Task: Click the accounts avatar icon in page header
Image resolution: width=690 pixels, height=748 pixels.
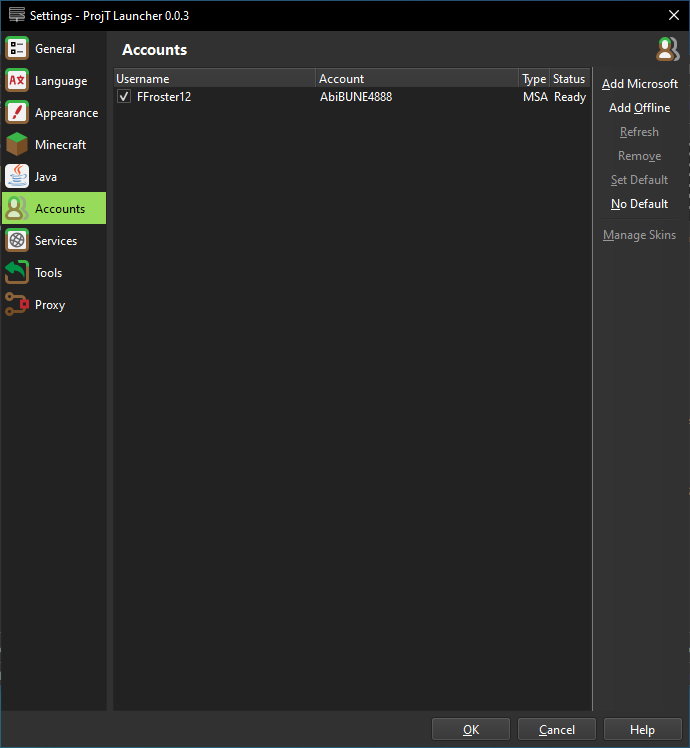Action: pyautogui.click(x=668, y=49)
